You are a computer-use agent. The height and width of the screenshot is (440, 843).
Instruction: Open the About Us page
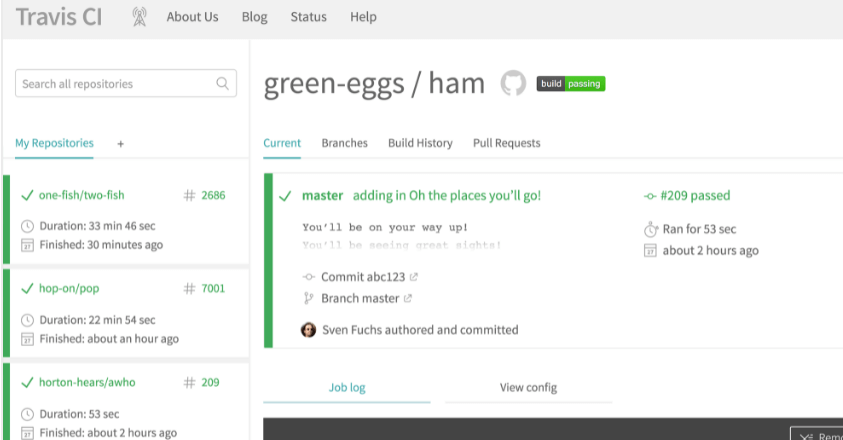click(x=192, y=17)
